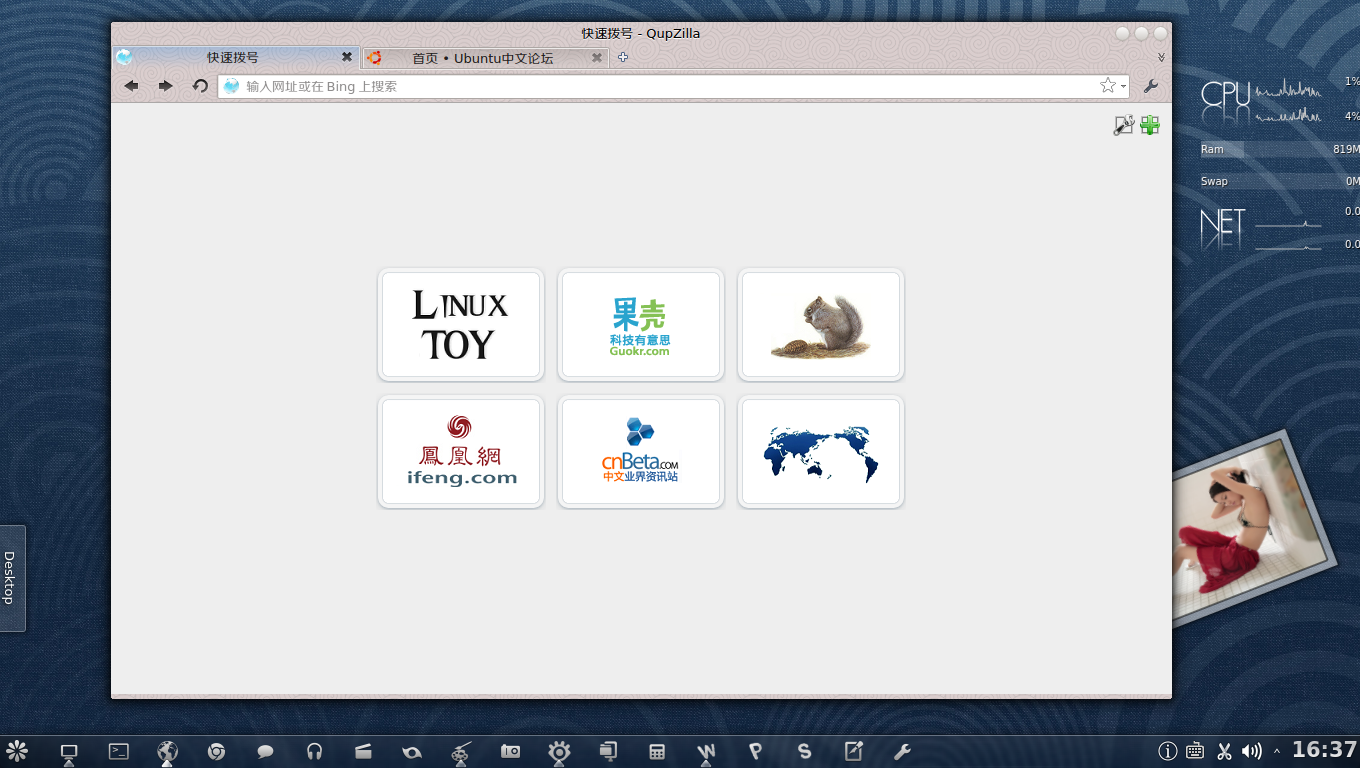Click the globe browser taskbar icon
The image size is (1360, 768).
(x=167, y=751)
